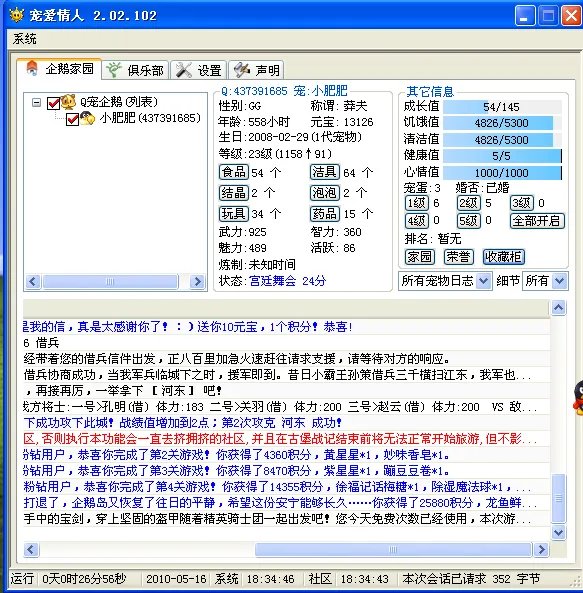
Task: Click log horizontal scroll left arrow
Action: pyautogui.click(x=31, y=550)
